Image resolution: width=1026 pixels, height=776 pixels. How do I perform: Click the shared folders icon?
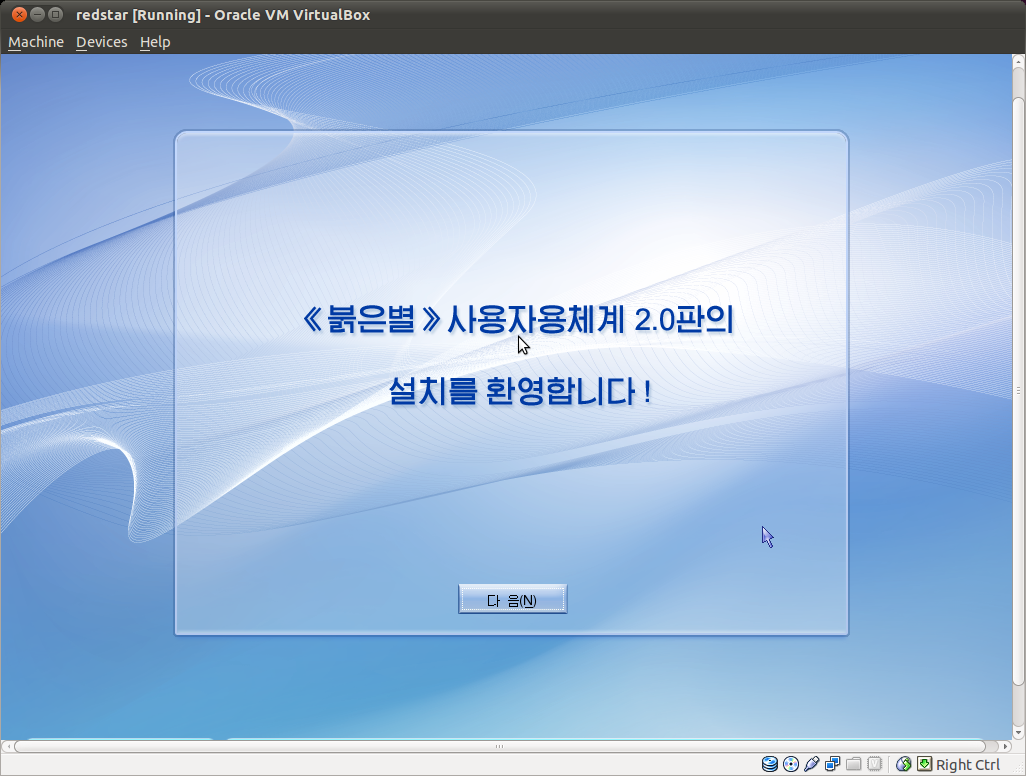click(x=853, y=764)
